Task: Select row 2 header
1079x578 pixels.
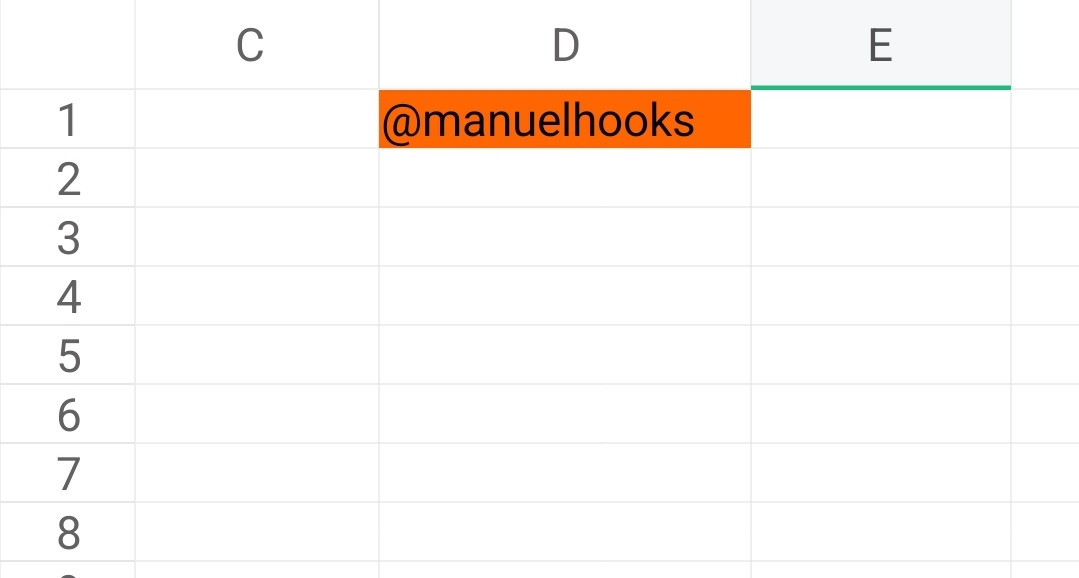Action: tap(67, 178)
